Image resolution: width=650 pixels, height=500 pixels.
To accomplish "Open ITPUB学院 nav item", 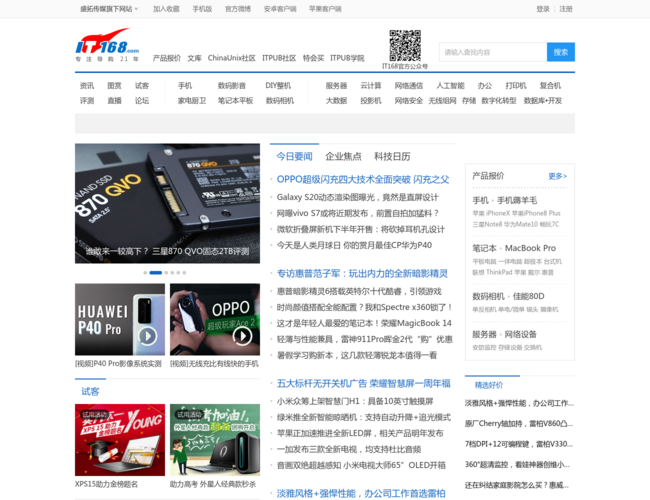I will coord(347,58).
